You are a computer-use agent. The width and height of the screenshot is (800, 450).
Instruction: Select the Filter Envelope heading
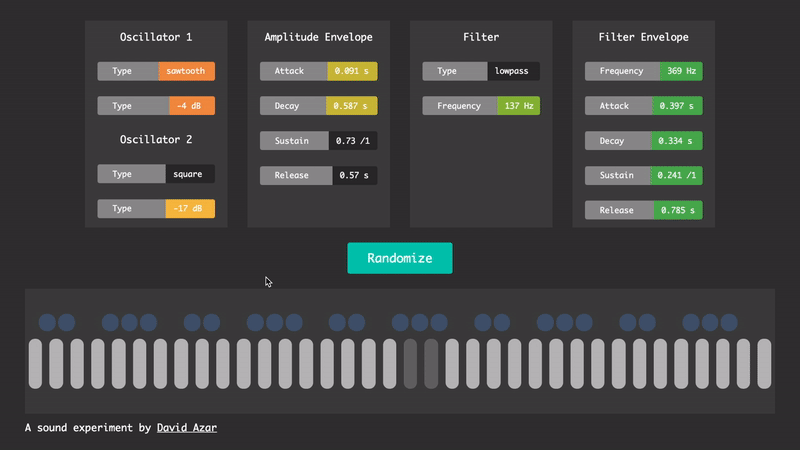[643, 37]
